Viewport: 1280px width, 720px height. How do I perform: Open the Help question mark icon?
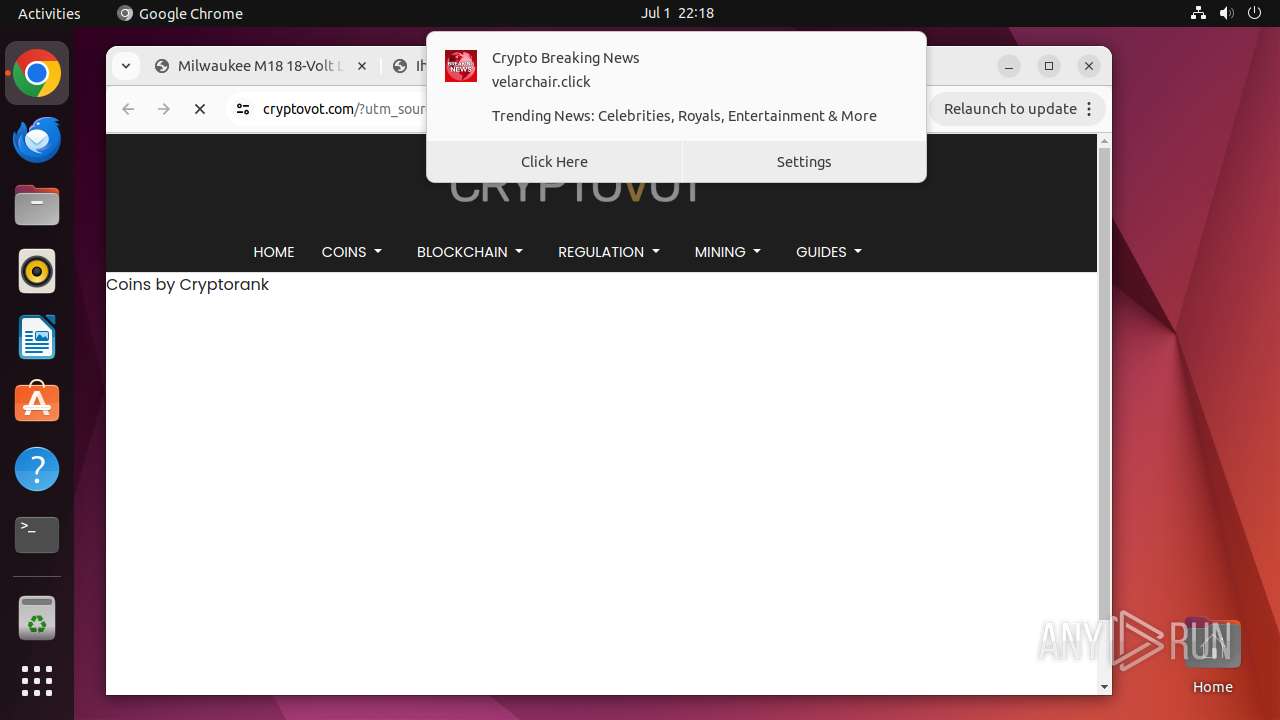(37, 468)
